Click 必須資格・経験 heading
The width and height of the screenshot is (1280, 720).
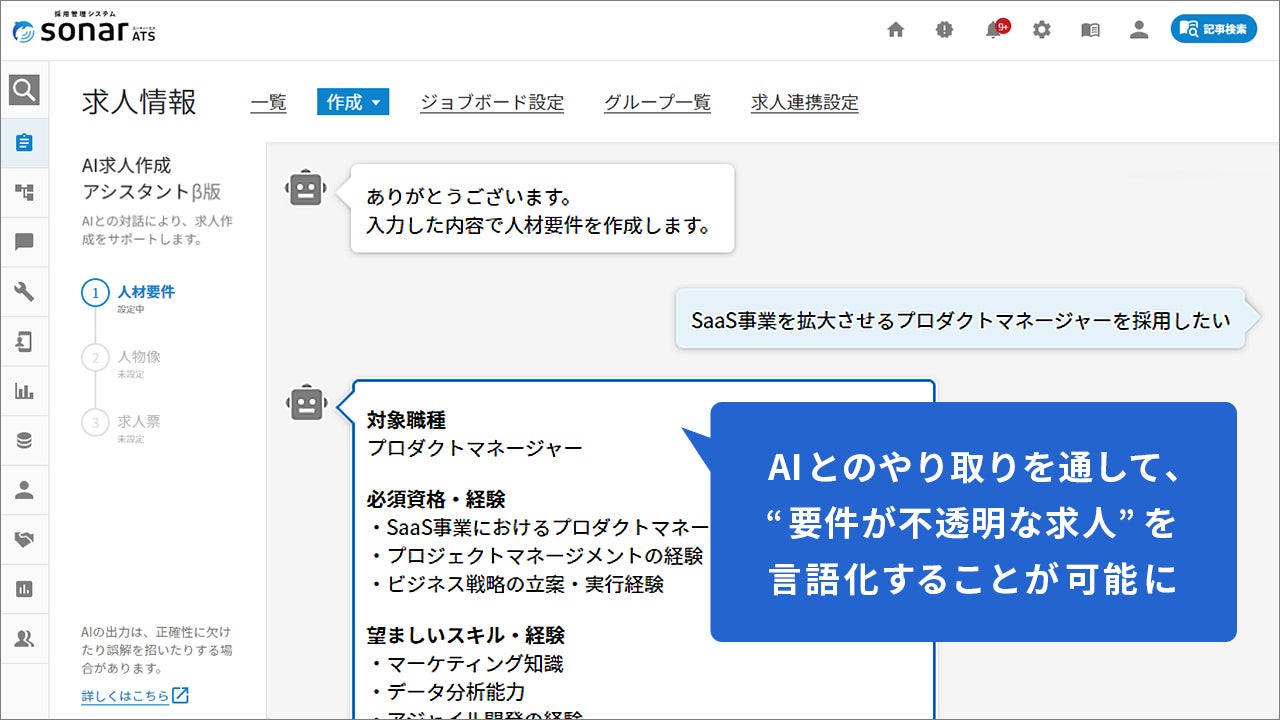[x=435, y=499]
